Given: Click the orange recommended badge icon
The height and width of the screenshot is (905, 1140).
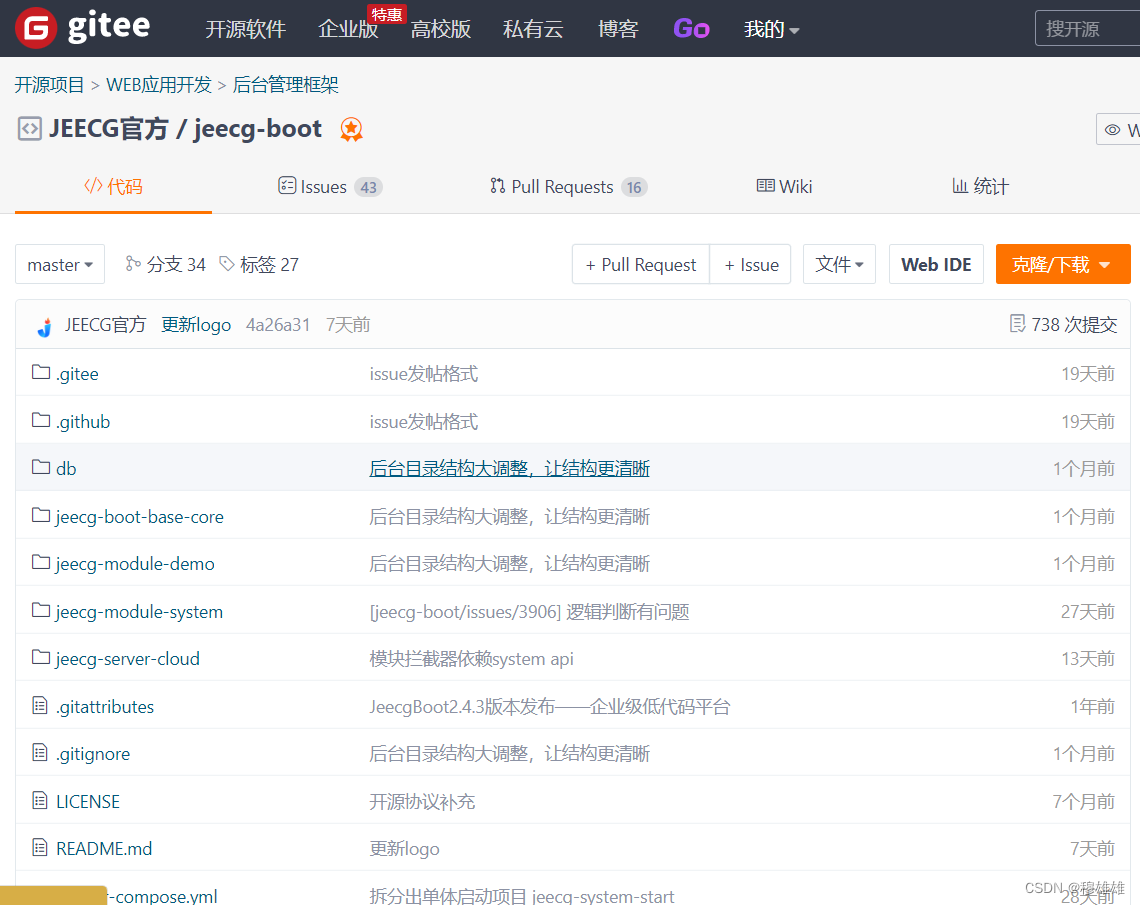Looking at the screenshot, I should point(351,129).
